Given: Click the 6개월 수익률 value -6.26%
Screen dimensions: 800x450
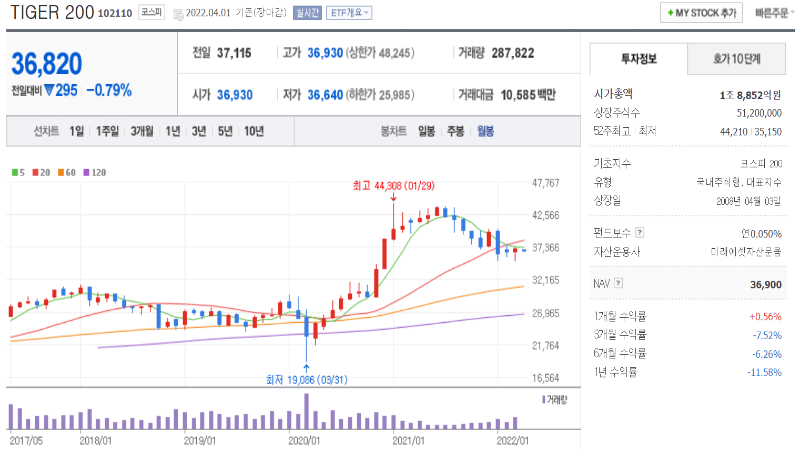Looking at the screenshot, I should point(767,354).
